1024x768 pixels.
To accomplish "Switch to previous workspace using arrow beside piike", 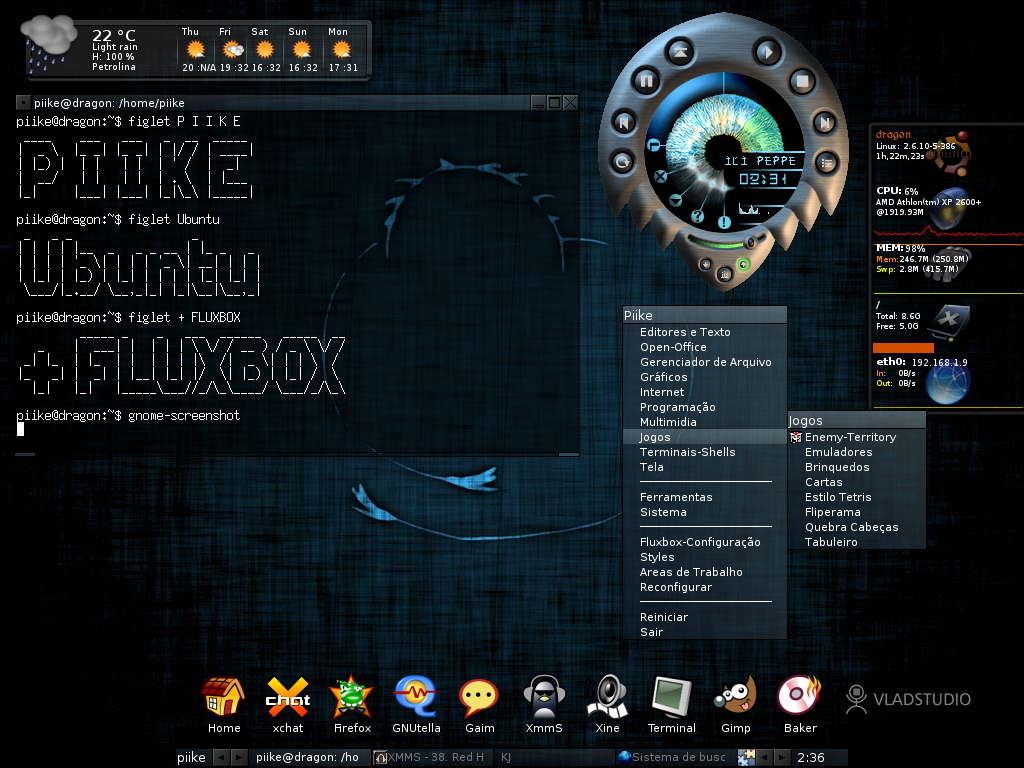I will click(x=221, y=758).
